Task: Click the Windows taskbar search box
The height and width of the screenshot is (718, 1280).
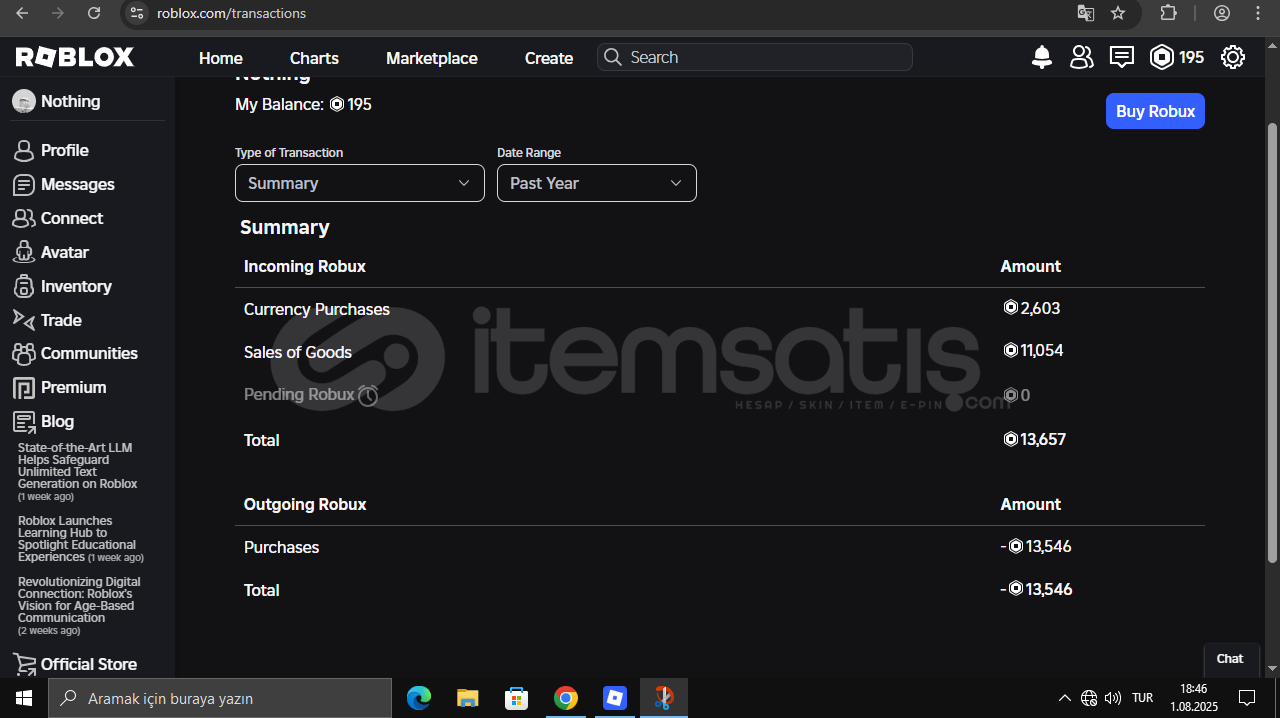Action: click(x=220, y=698)
